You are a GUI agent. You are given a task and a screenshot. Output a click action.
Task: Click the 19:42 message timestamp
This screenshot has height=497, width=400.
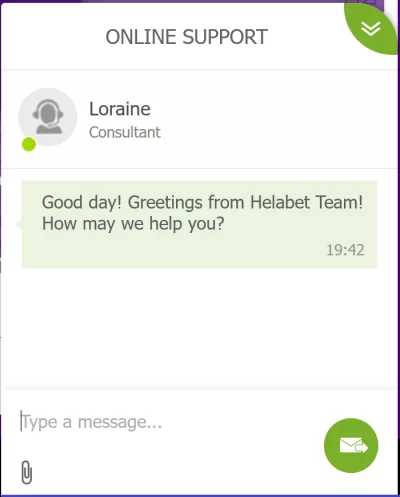coord(345,250)
